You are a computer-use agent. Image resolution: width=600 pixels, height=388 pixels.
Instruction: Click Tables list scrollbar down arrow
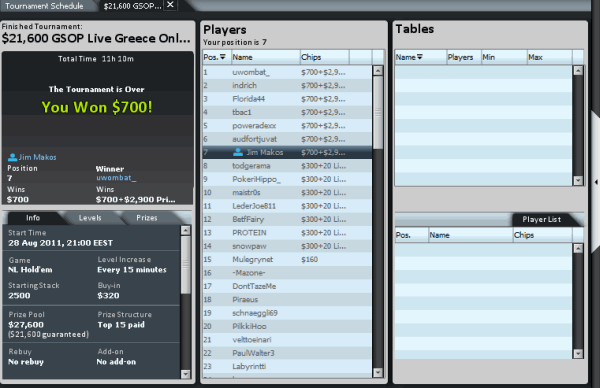click(x=578, y=181)
